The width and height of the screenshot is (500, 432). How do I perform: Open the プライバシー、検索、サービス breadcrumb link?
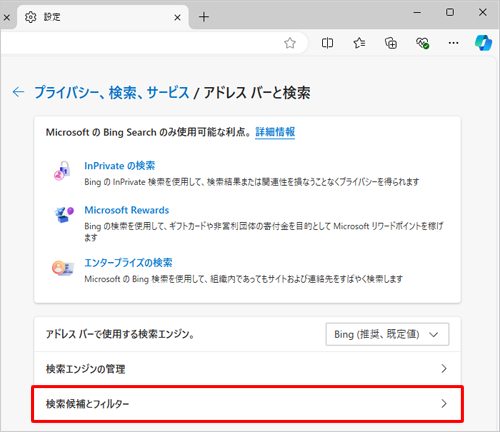coord(112,92)
